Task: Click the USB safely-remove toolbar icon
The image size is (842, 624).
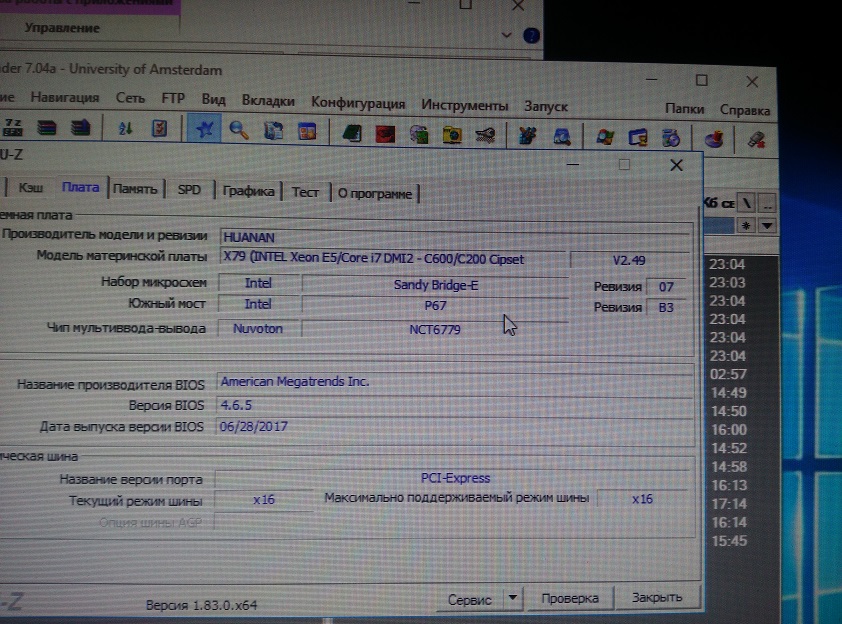Action: 756,141
